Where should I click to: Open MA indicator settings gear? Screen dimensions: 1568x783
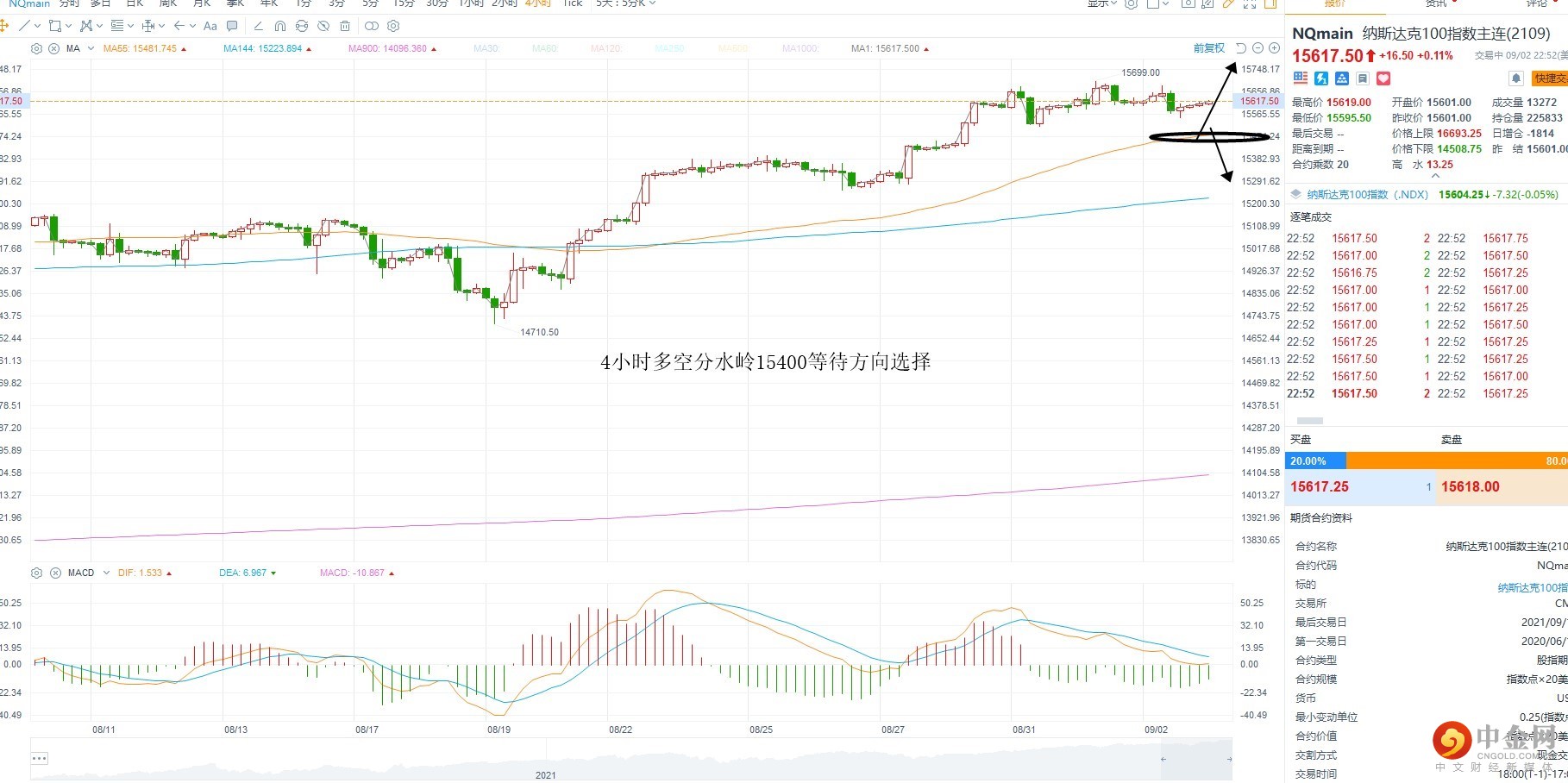click(x=36, y=49)
